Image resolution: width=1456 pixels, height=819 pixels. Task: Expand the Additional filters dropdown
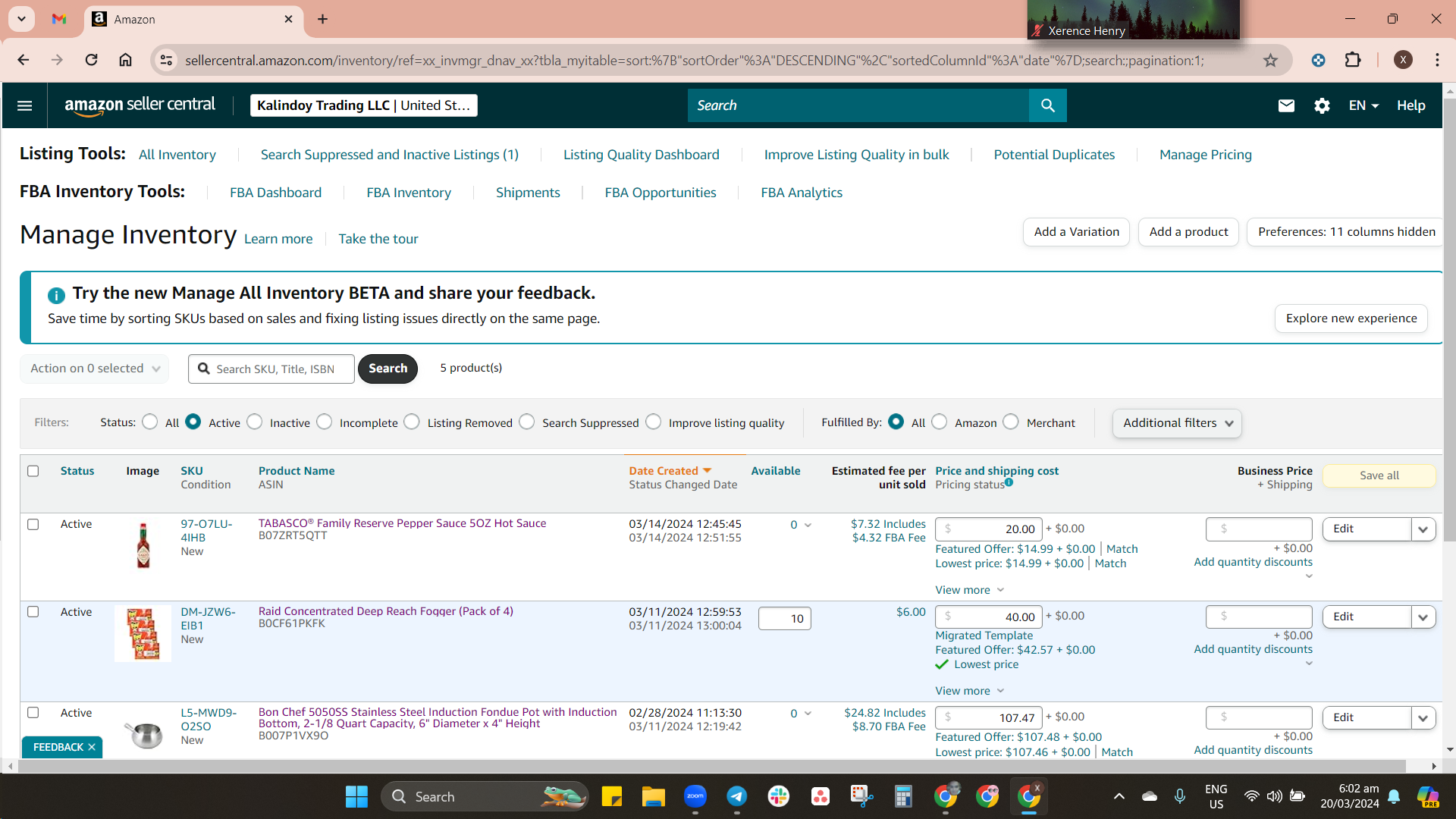[x=1177, y=423]
